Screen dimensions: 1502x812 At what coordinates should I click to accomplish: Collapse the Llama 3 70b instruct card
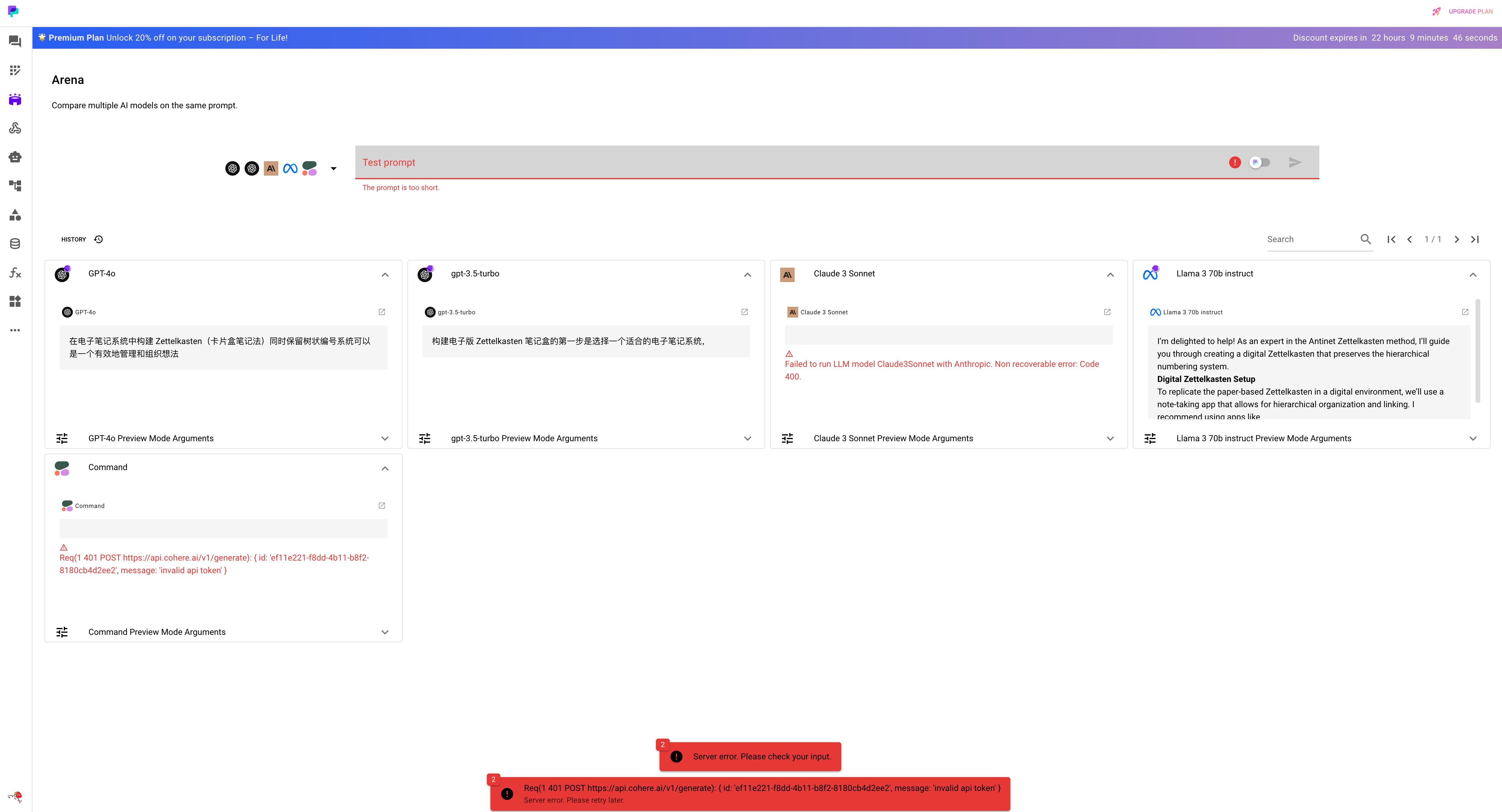(1473, 275)
